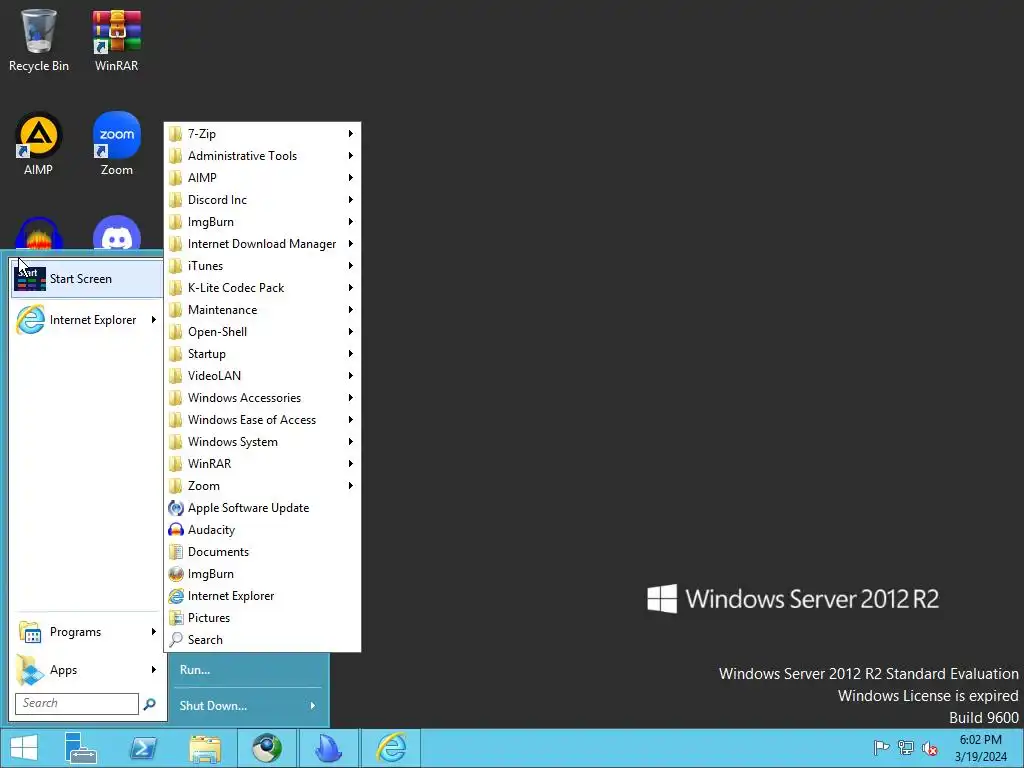Launch Internet Explorer from the taskbar

point(391,748)
